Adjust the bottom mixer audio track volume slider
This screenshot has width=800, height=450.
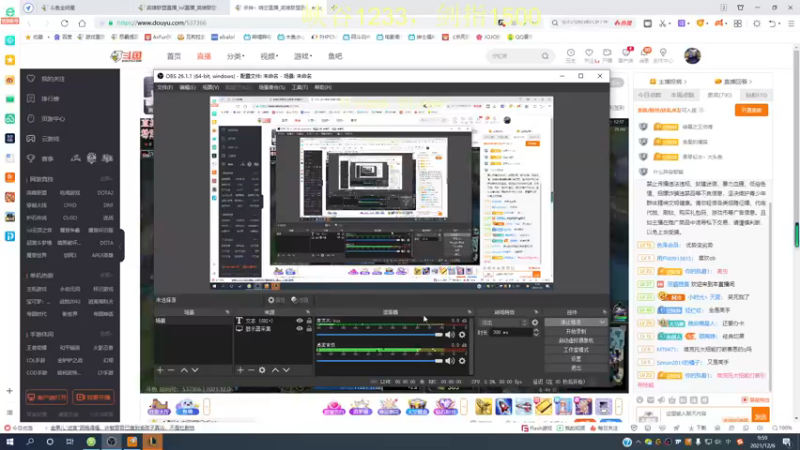coord(379,361)
